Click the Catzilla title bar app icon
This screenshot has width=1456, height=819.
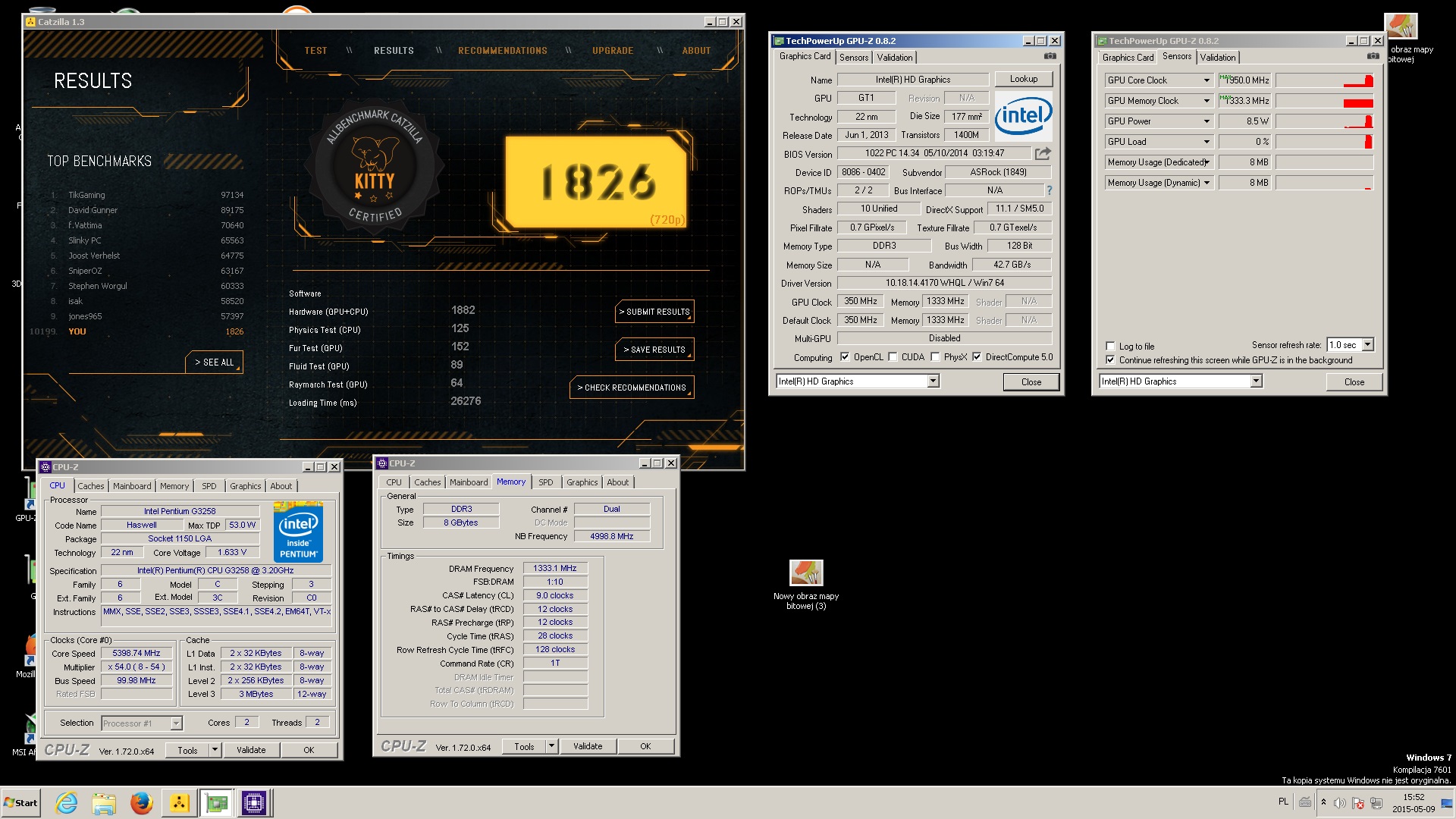coord(31,22)
